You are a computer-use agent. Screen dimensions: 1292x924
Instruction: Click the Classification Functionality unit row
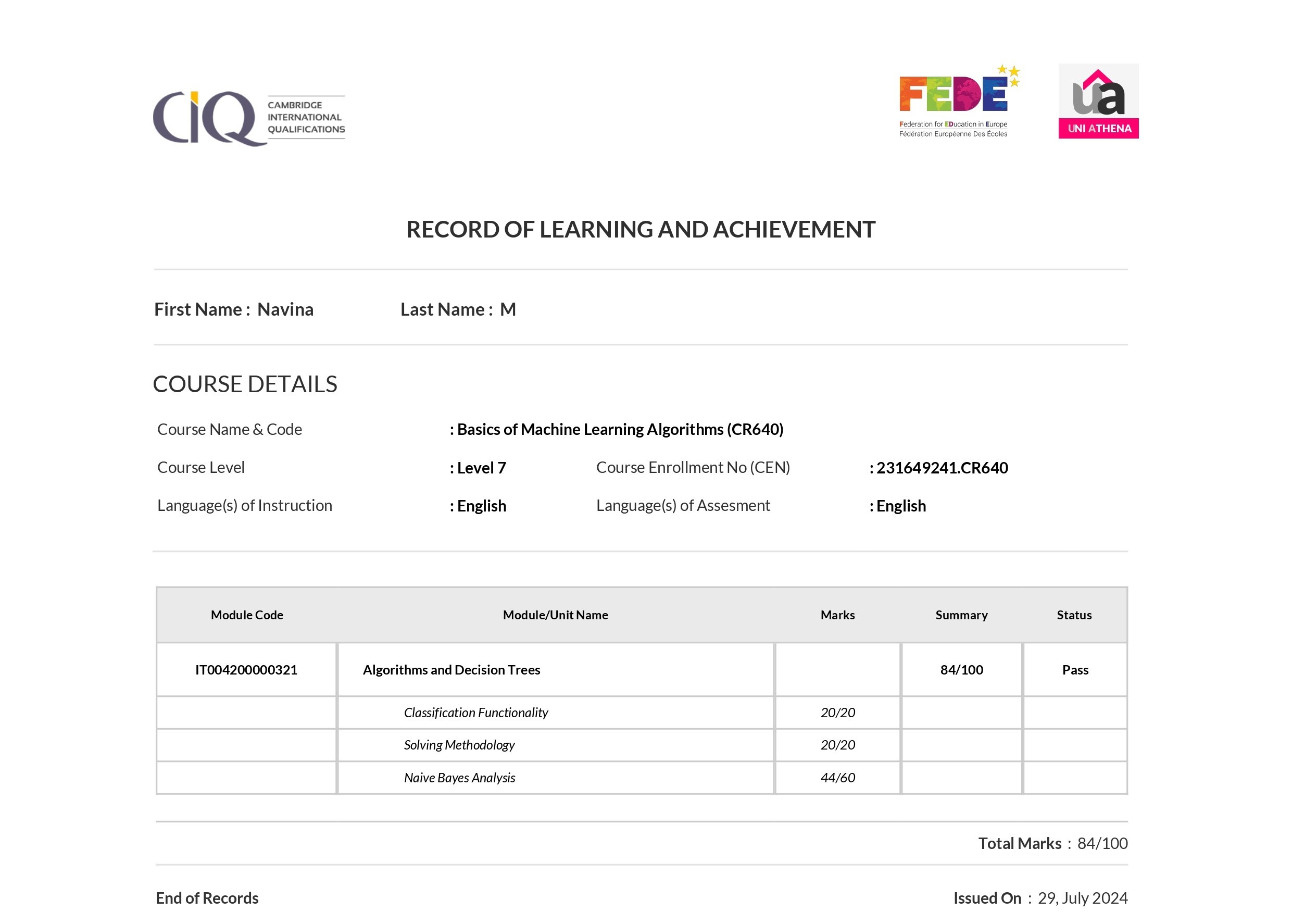click(642, 713)
